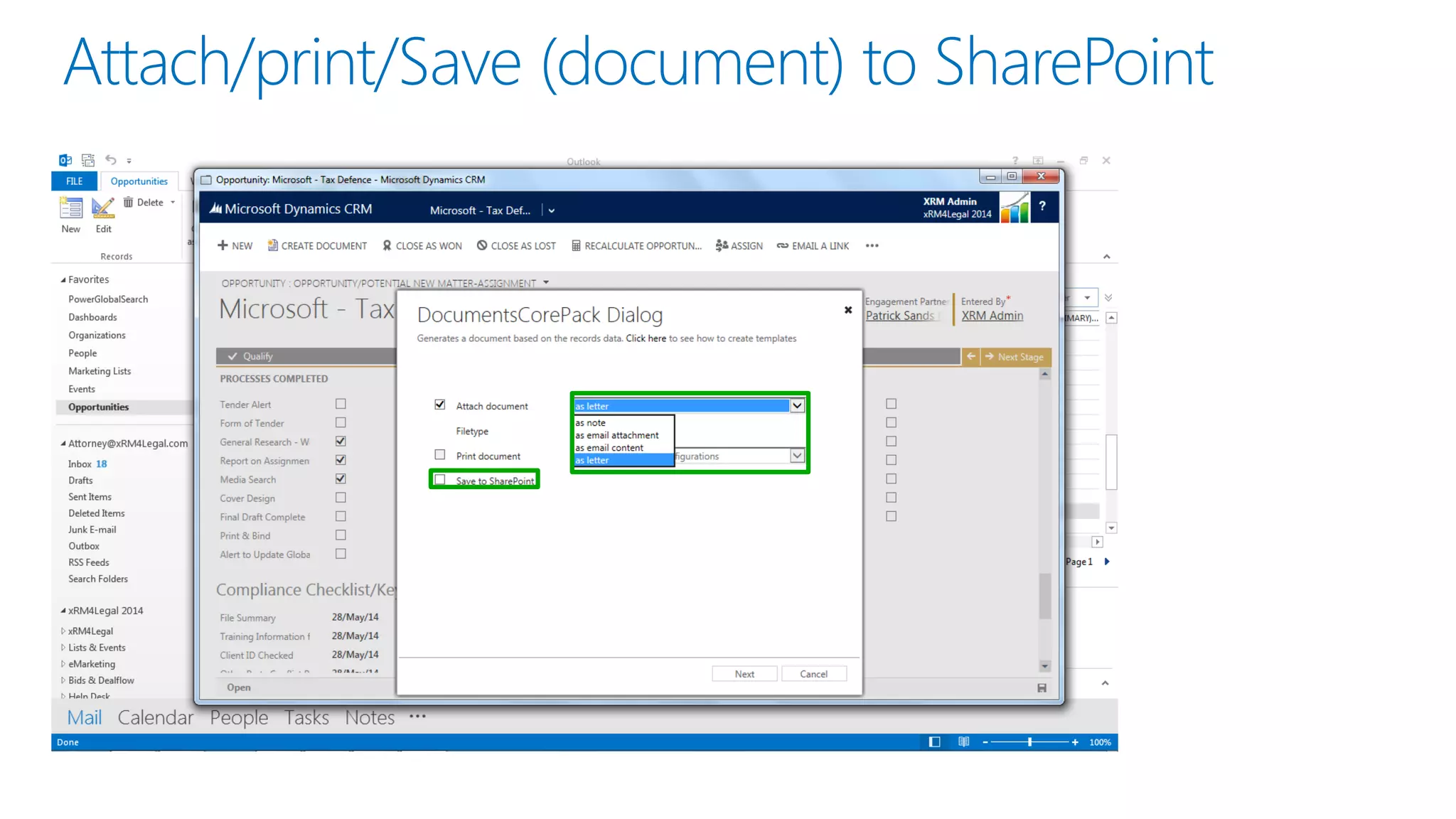Open the XRM Admin link
This screenshot has width=1456, height=819.
pyautogui.click(x=992, y=316)
